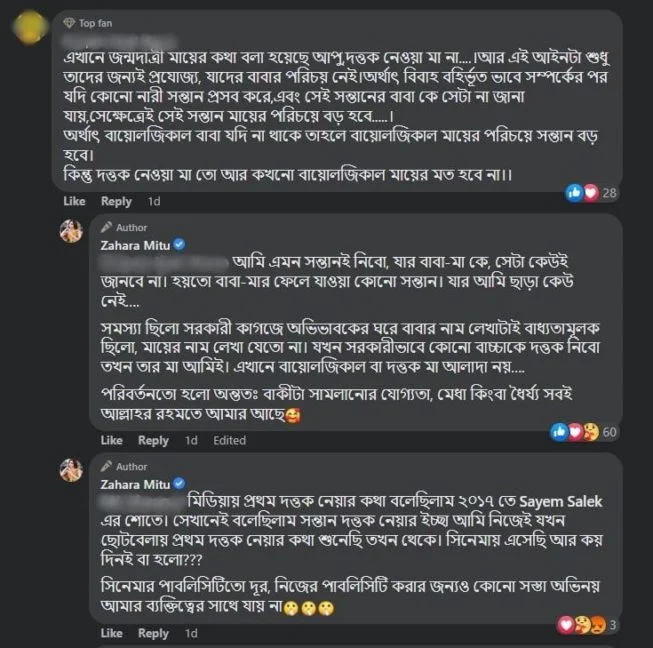
Task: Open the Sayem Salek tagged profile link
Action: coord(561,501)
